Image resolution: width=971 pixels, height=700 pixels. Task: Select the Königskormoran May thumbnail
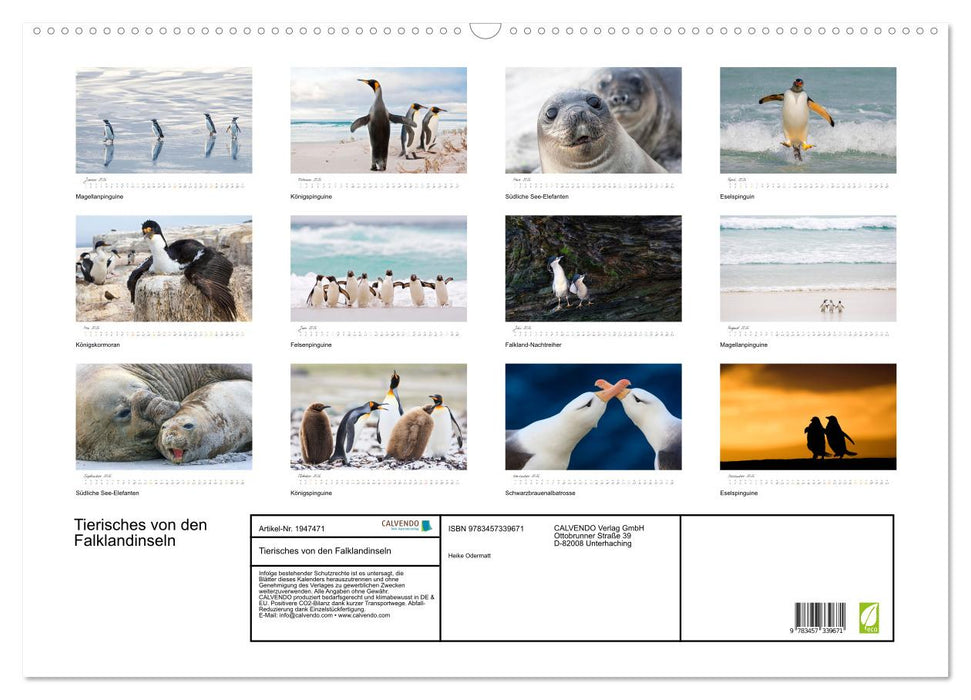(163, 269)
